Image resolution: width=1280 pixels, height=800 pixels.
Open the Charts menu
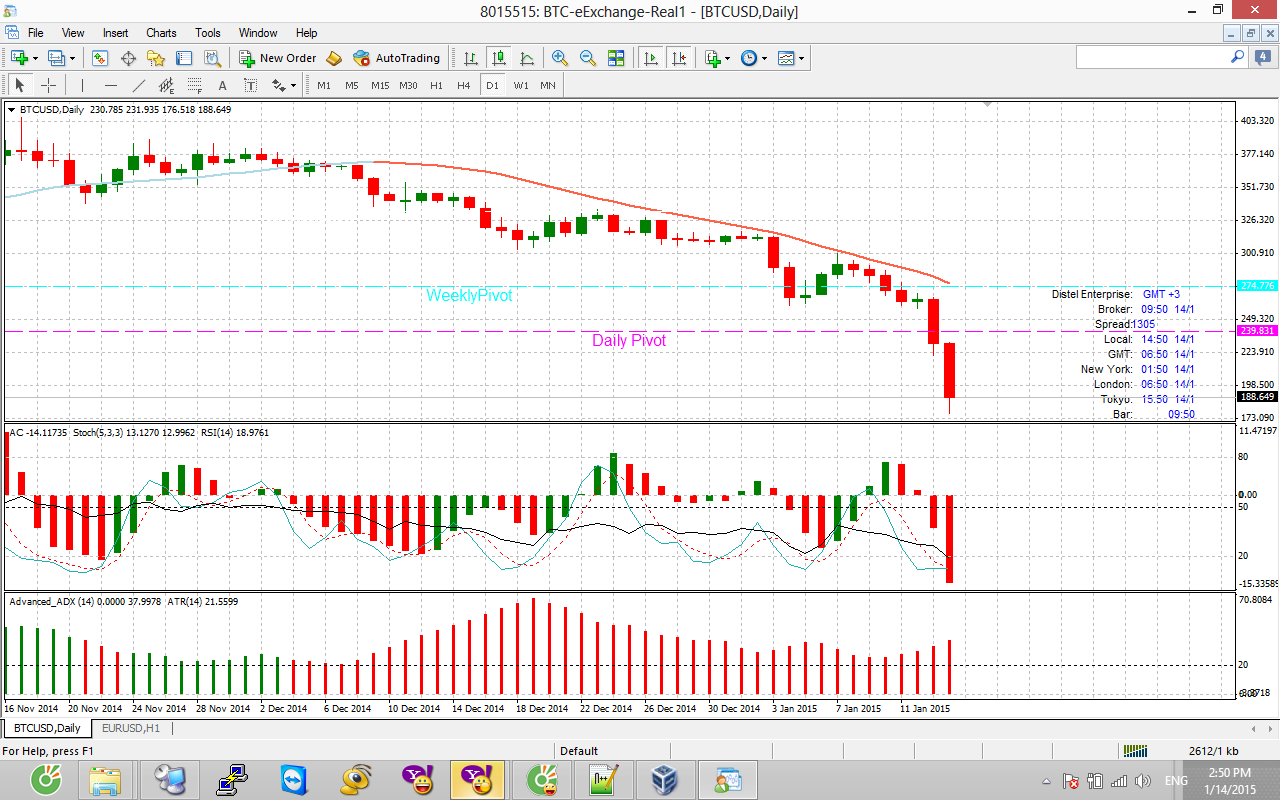tap(161, 33)
